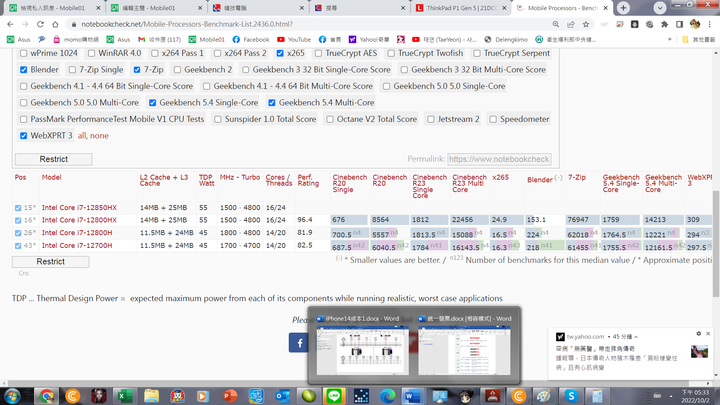Deselect the Intel Core i7-12850HX row checkbox
This screenshot has height=405, width=720.
[18, 208]
